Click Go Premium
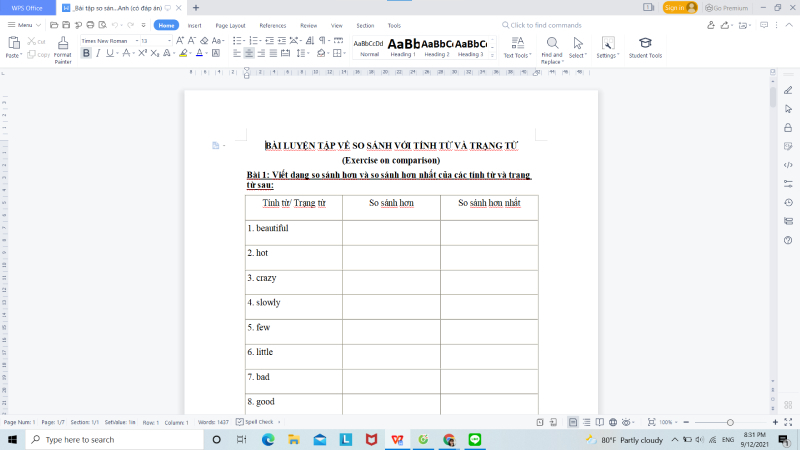 pyautogui.click(x=727, y=8)
